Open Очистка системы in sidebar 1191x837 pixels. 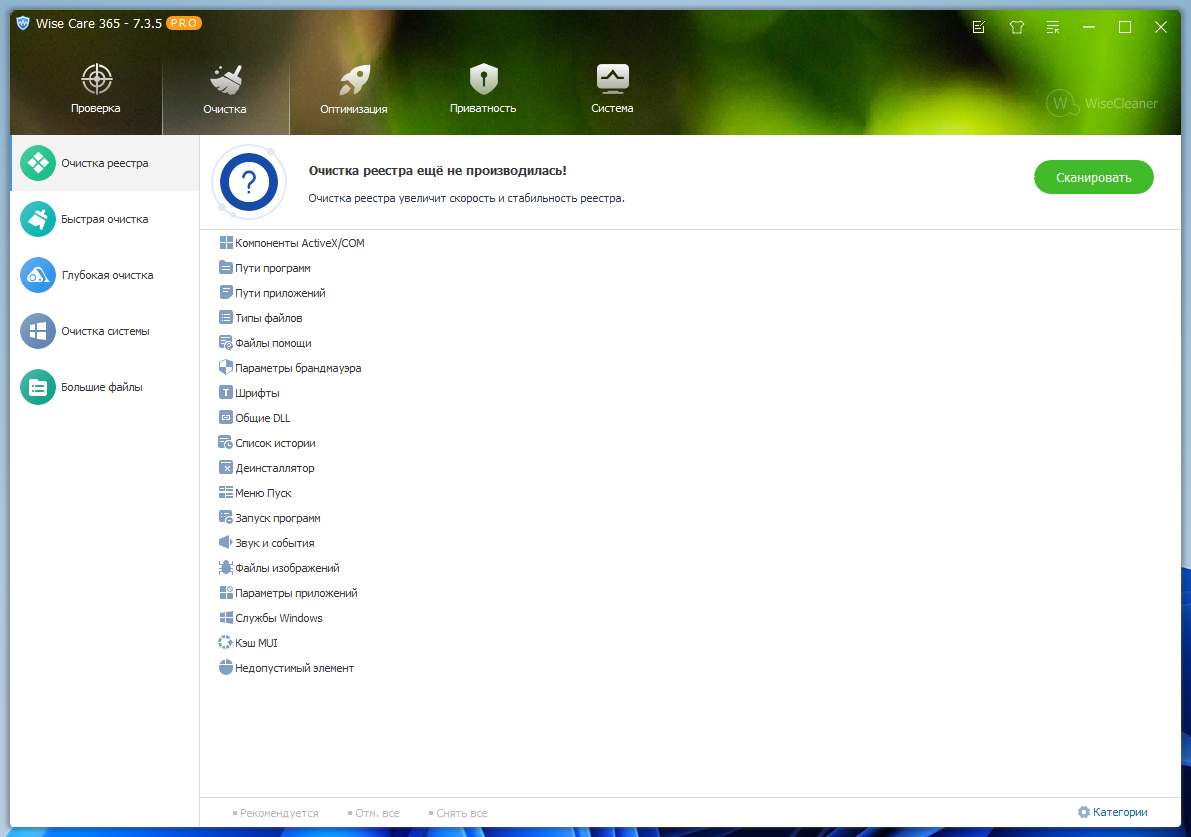tap(104, 331)
